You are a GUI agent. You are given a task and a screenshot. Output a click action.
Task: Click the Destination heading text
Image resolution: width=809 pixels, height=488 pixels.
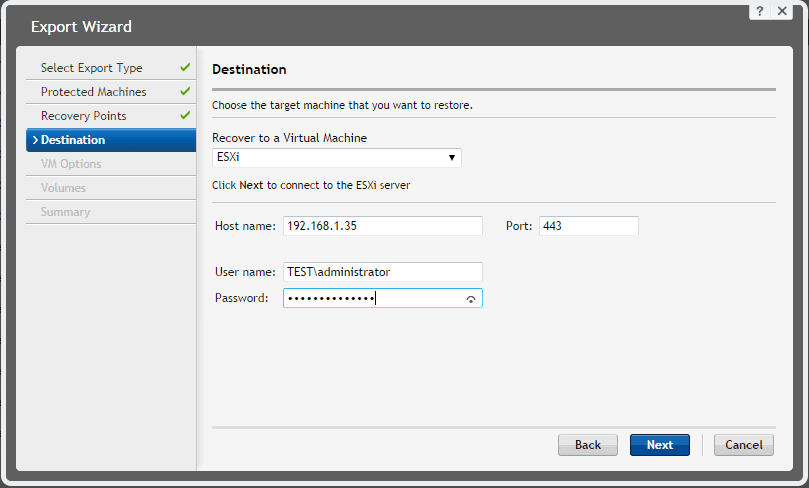(249, 70)
